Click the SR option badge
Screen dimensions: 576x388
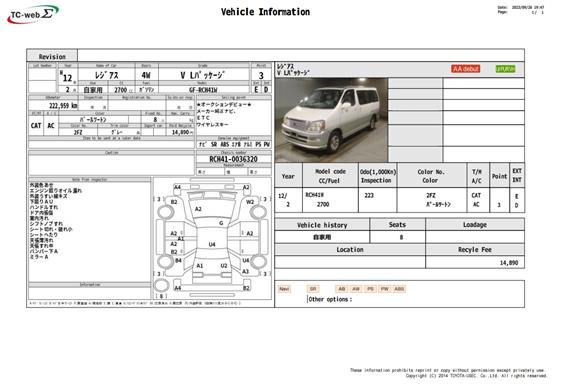tap(313, 289)
